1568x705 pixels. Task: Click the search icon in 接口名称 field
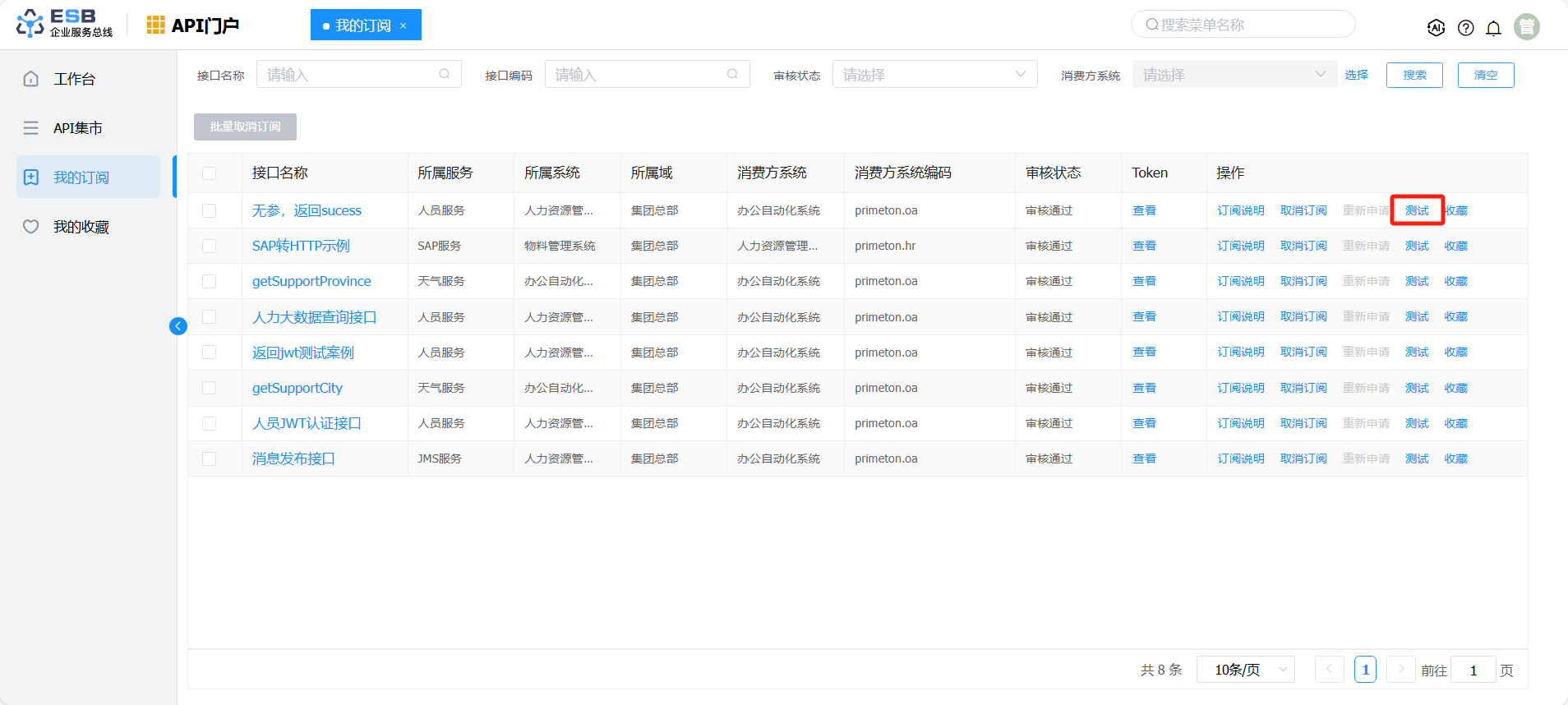(x=445, y=74)
